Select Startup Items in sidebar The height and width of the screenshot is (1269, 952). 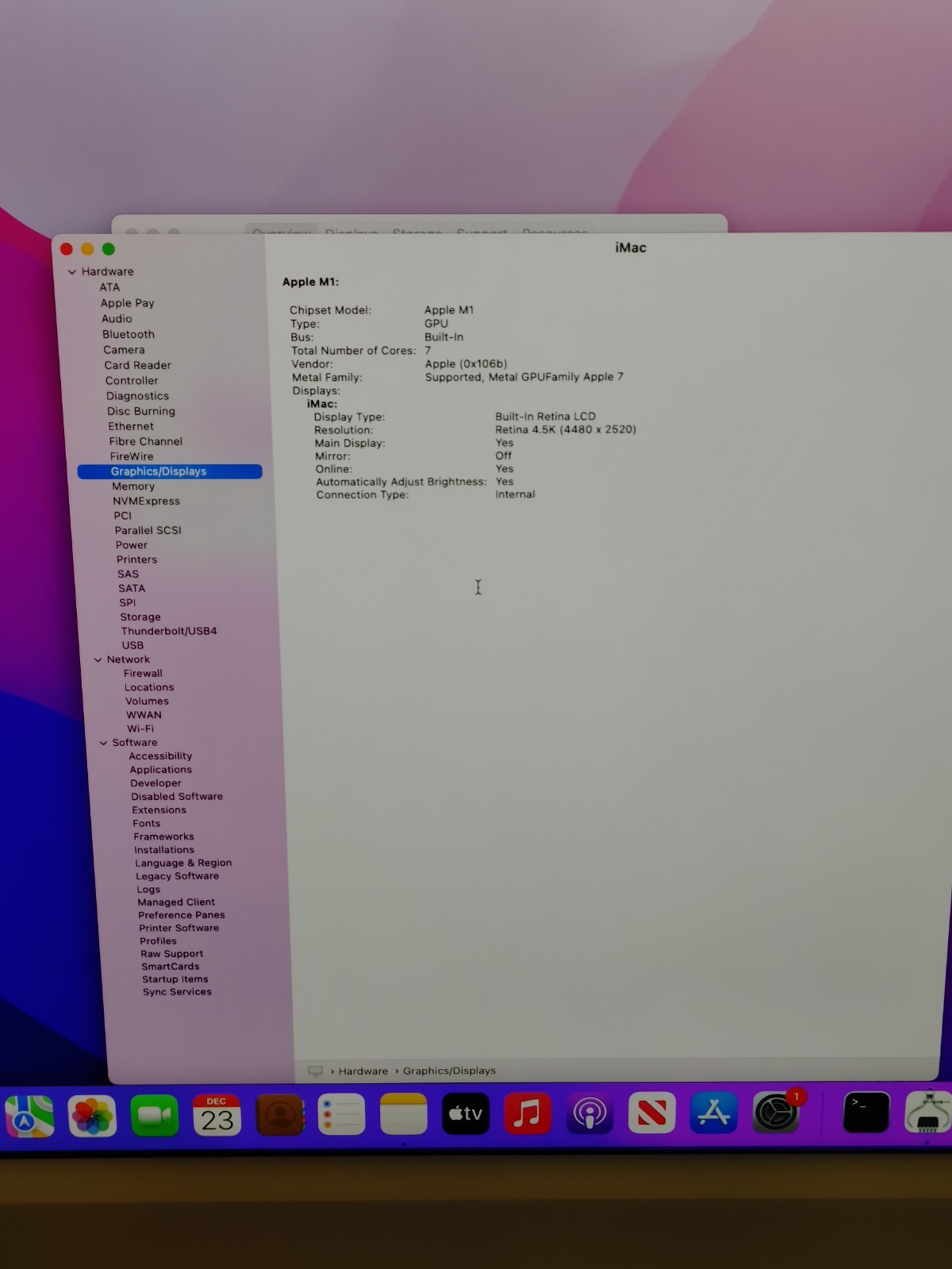click(175, 979)
